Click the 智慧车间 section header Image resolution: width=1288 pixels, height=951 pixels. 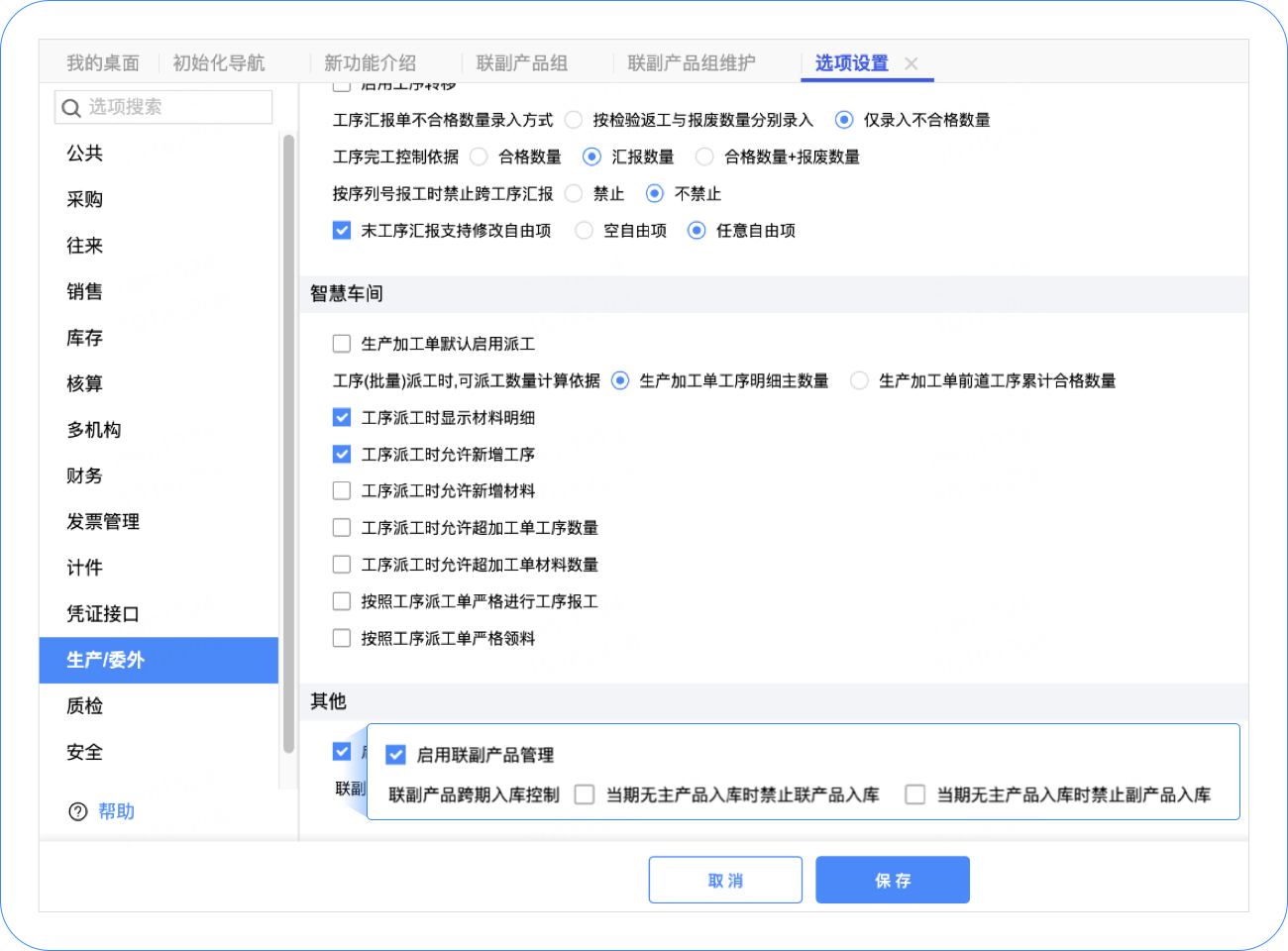(774, 293)
